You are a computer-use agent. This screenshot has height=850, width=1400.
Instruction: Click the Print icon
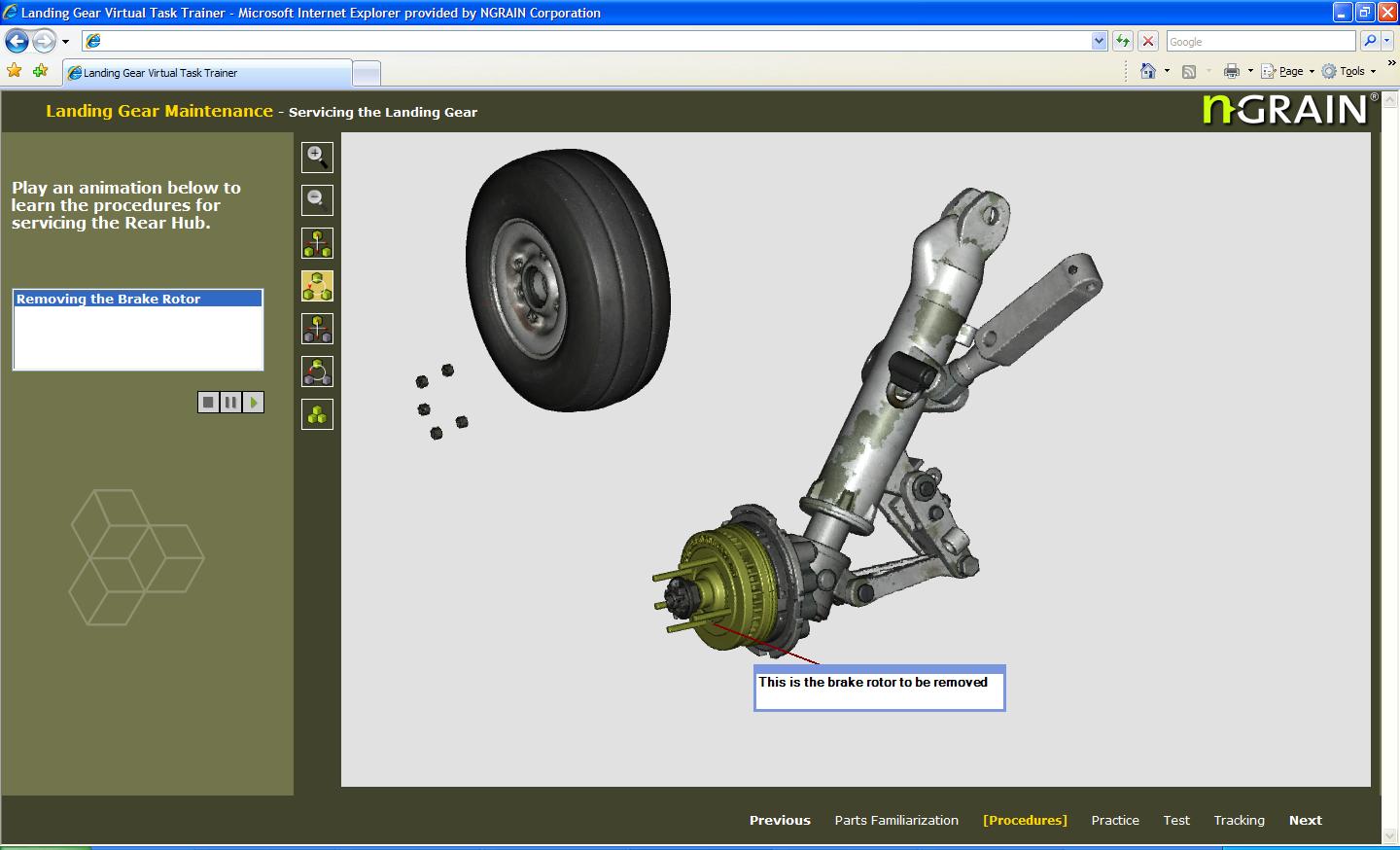tap(1232, 71)
